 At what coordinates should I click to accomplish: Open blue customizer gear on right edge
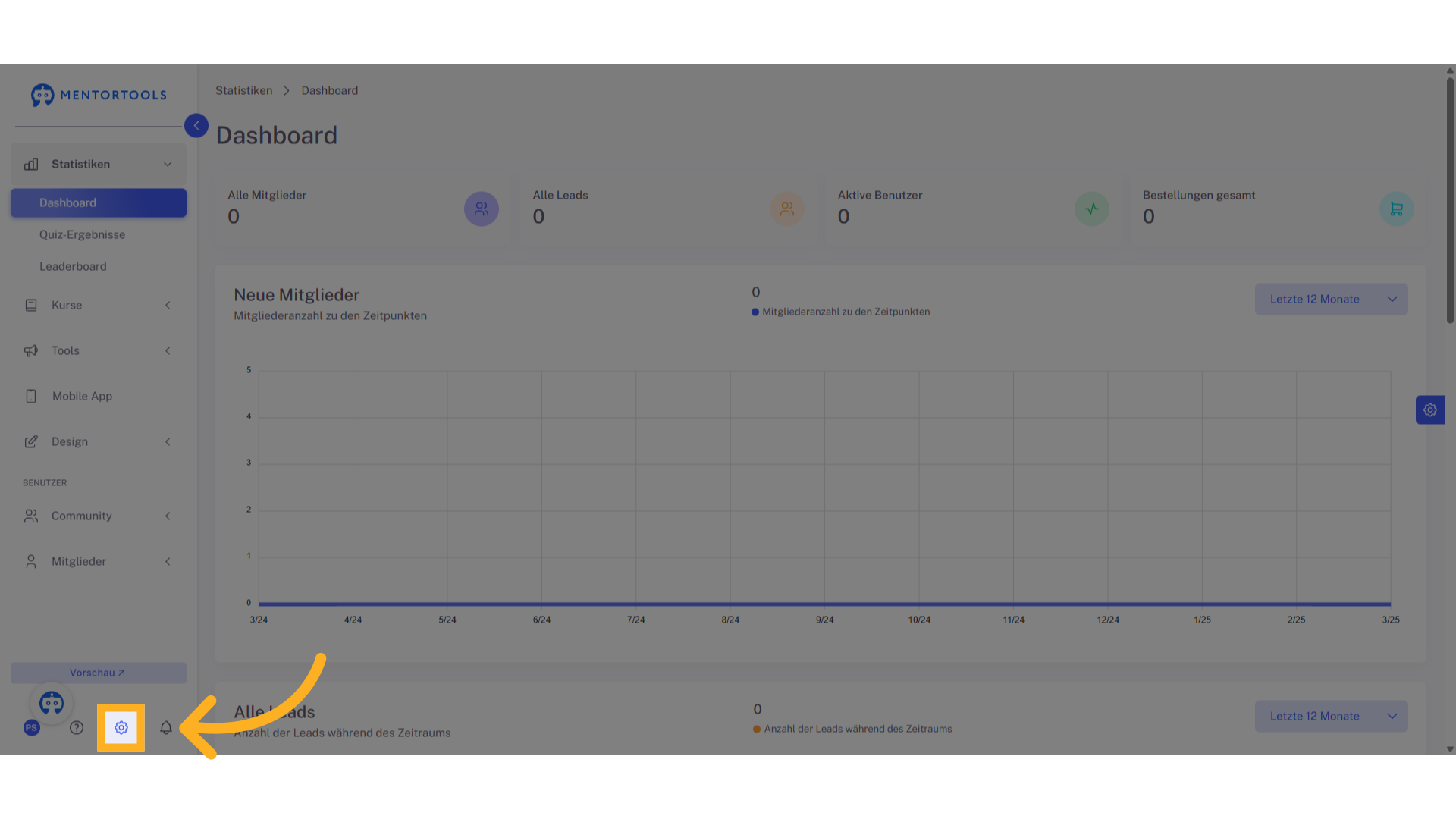click(x=1430, y=409)
